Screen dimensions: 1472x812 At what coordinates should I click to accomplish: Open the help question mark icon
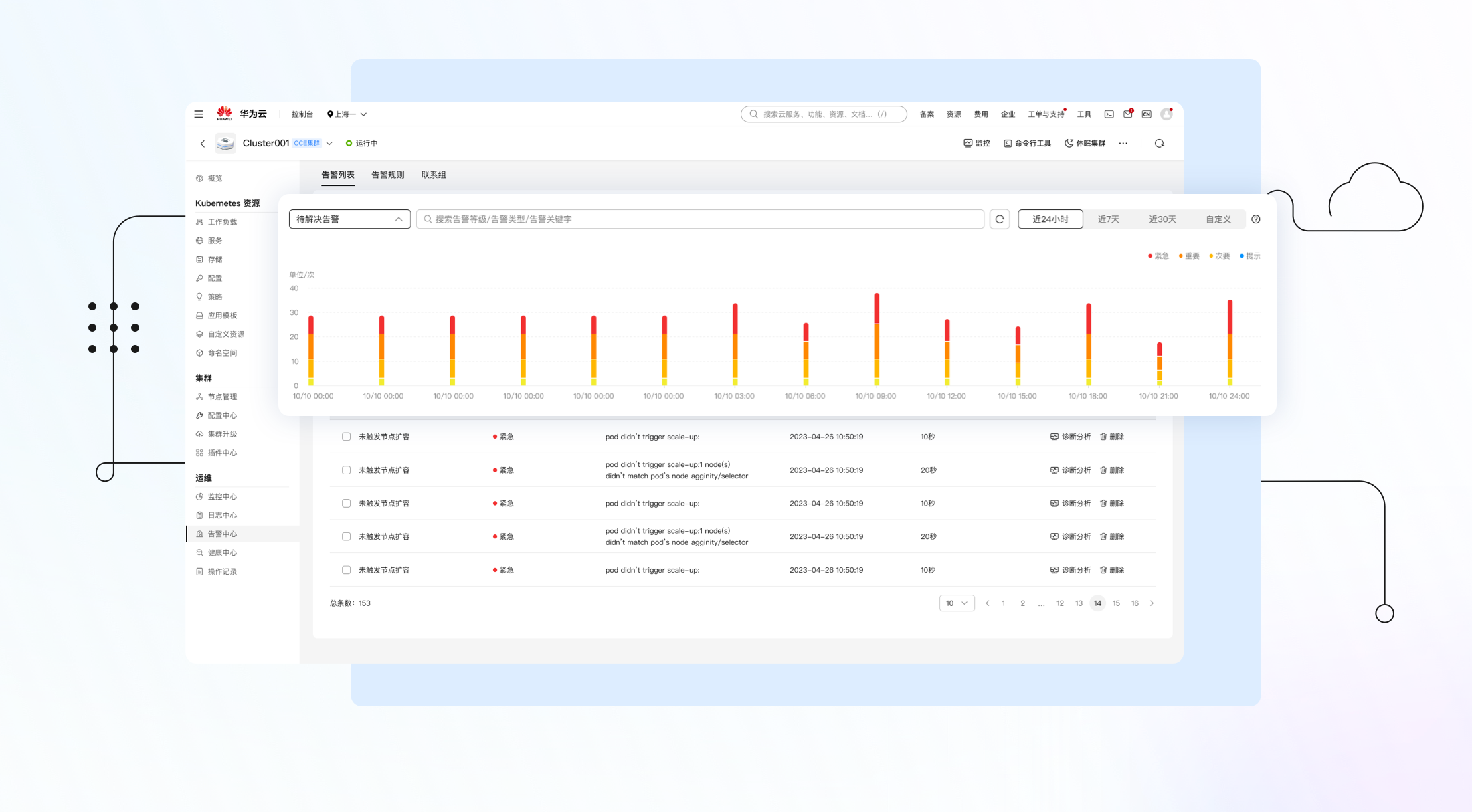(x=1256, y=219)
